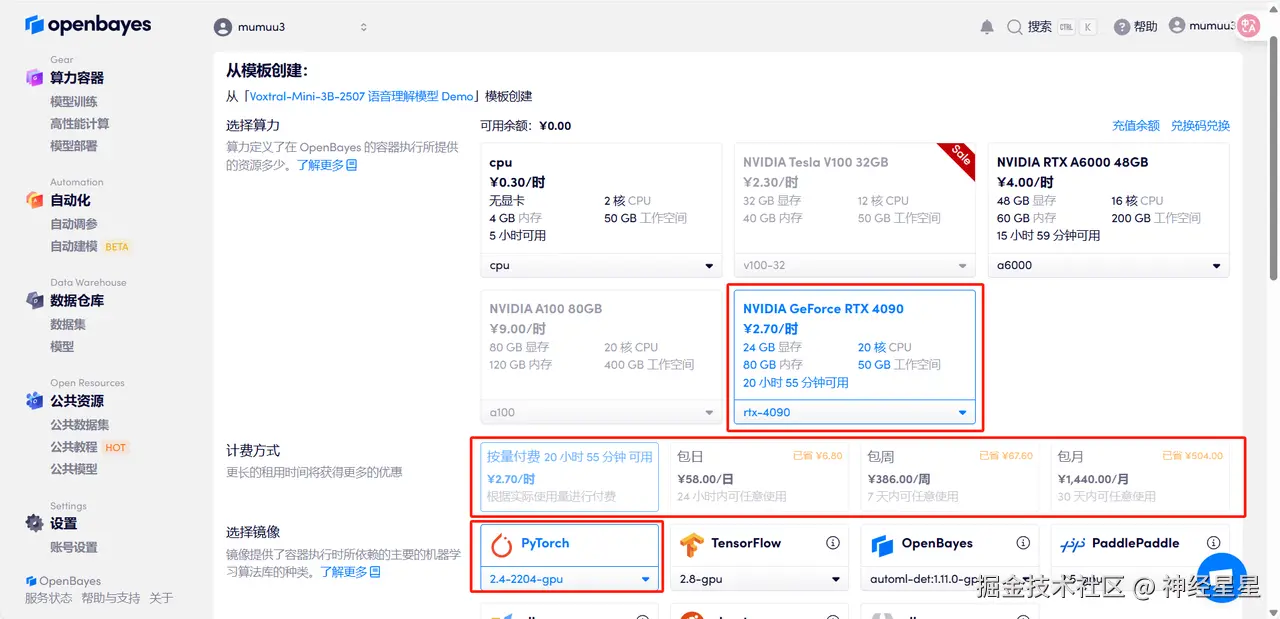Image resolution: width=1280 pixels, height=619 pixels.
Task: Open 自动建模 BETA in sidebar
Action: click(90, 246)
